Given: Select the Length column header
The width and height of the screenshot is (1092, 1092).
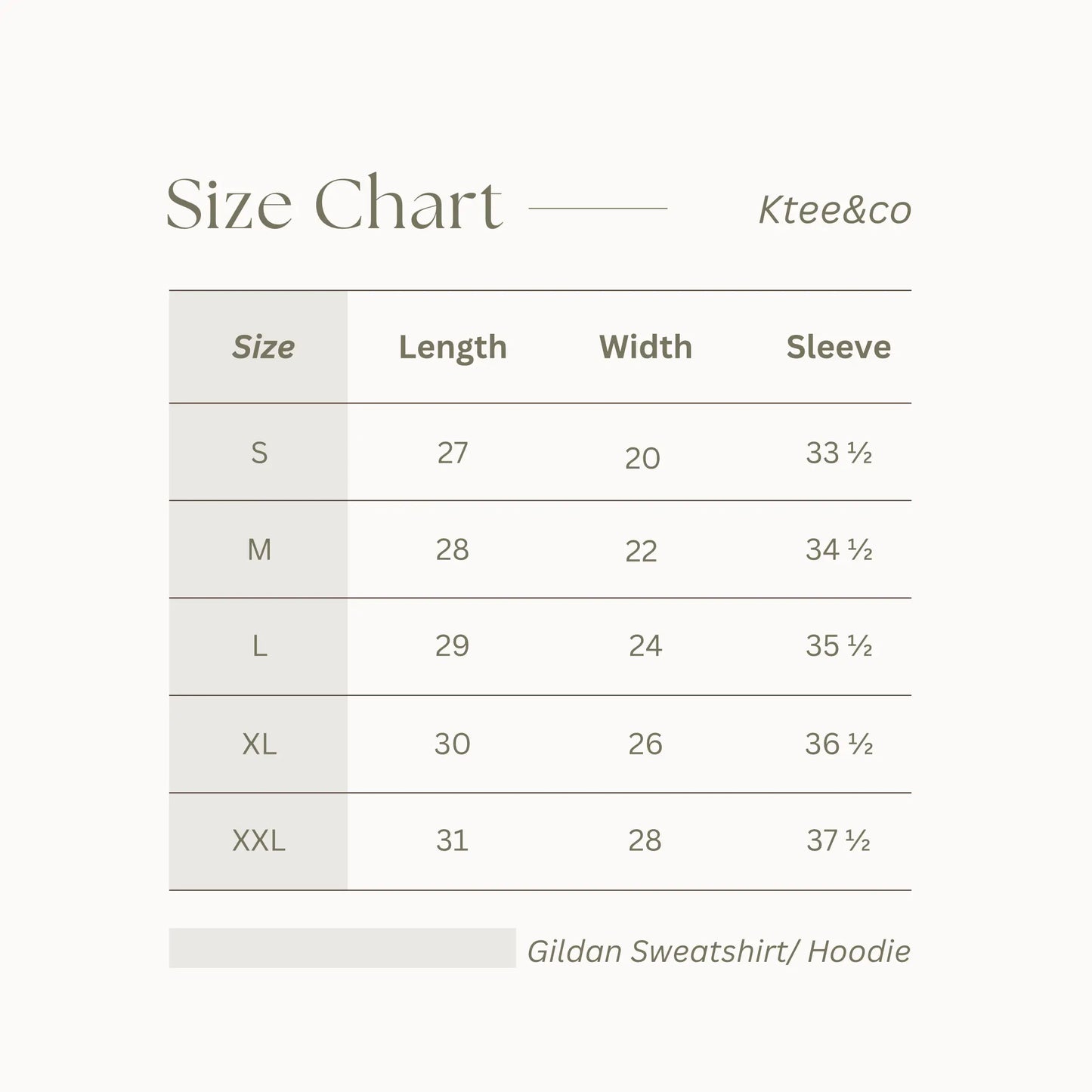Looking at the screenshot, I should click(x=453, y=347).
